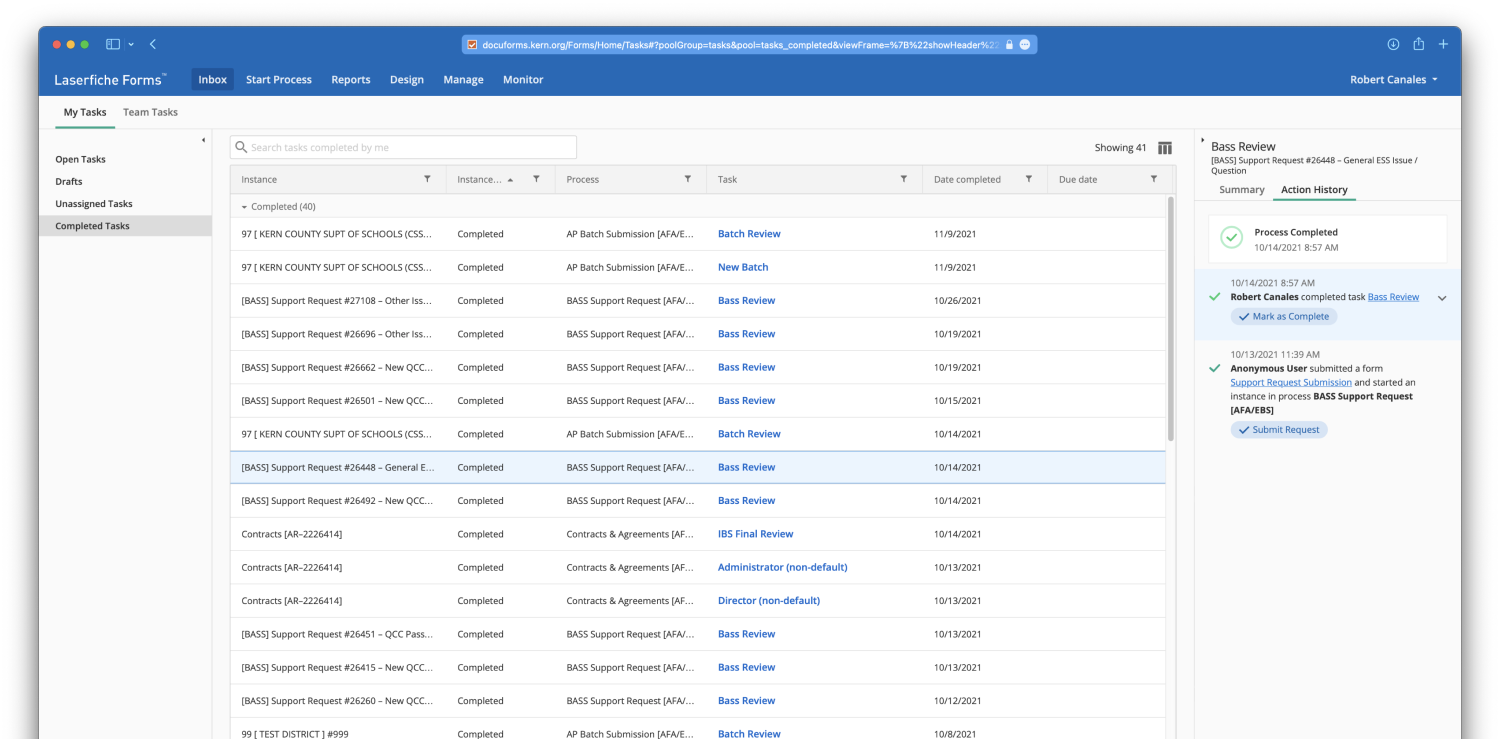Click the Bass Review link in Action History
Viewport: 1500px width, 739px height.
[1393, 297]
